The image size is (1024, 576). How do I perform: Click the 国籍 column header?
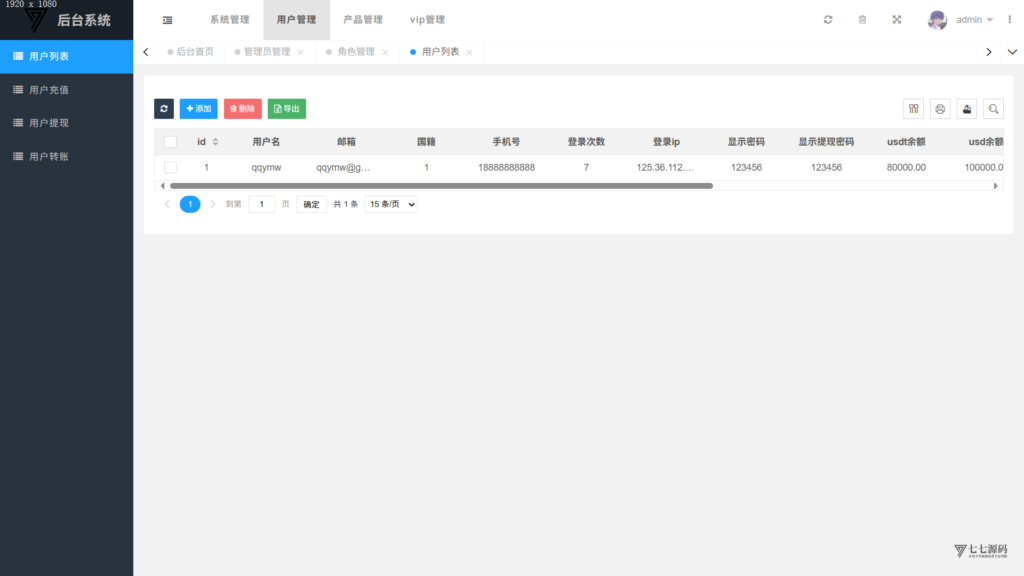(x=426, y=142)
